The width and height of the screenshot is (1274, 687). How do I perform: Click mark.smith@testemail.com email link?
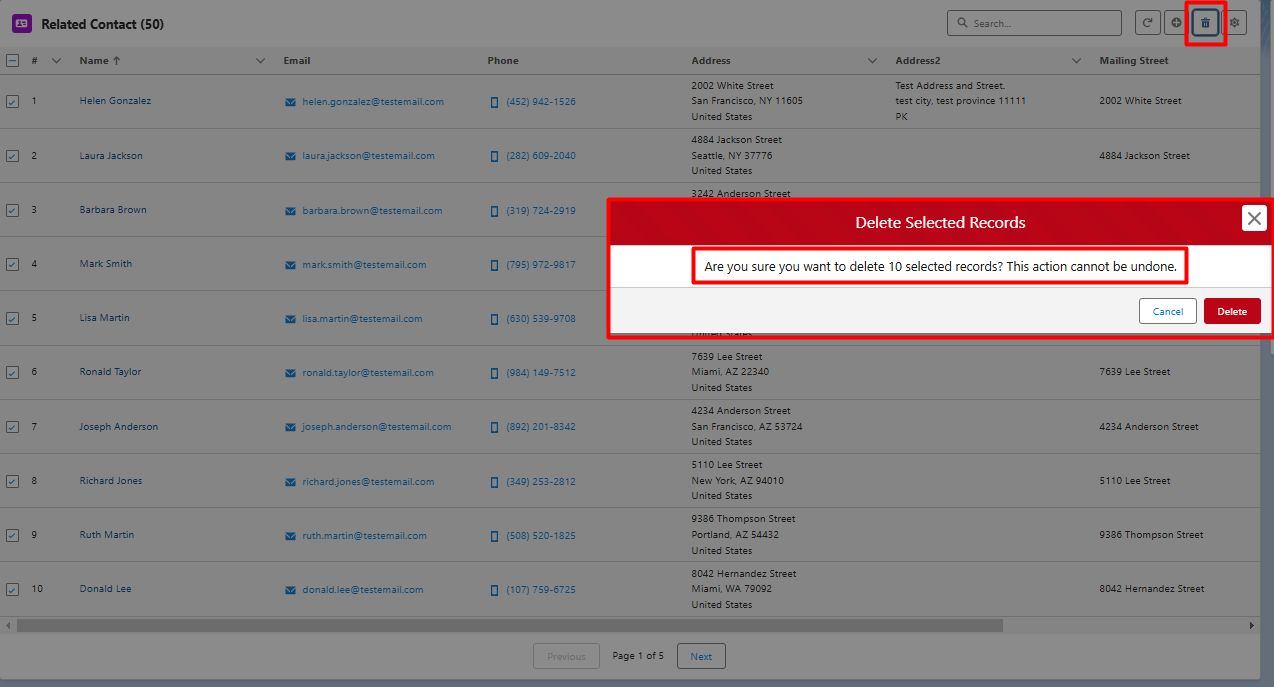click(364, 265)
